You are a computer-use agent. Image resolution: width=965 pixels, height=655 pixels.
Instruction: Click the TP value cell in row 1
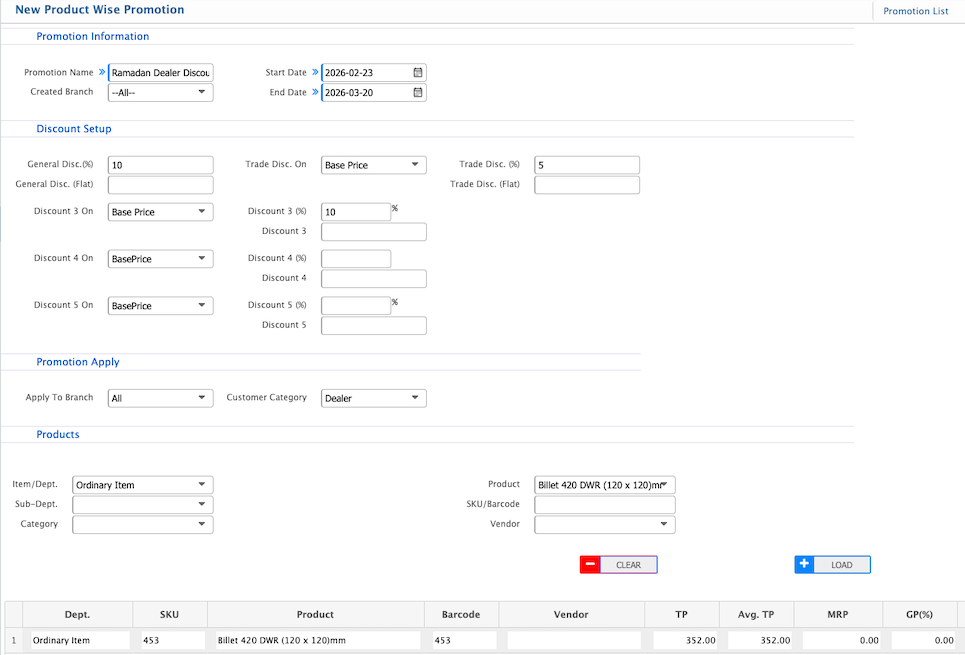coord(686,640)
